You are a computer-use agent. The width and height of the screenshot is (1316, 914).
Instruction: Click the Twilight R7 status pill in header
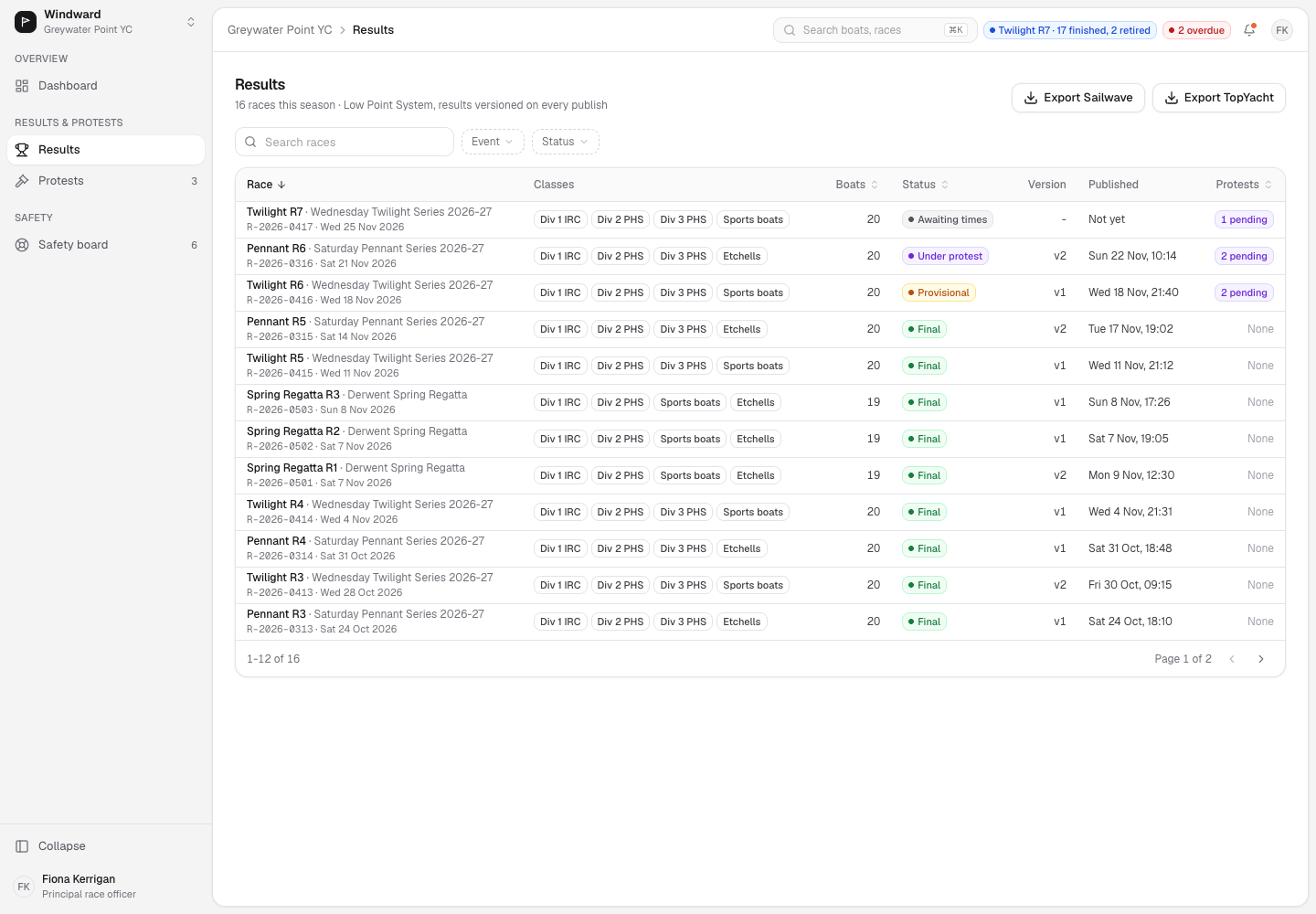(1070, 30)
